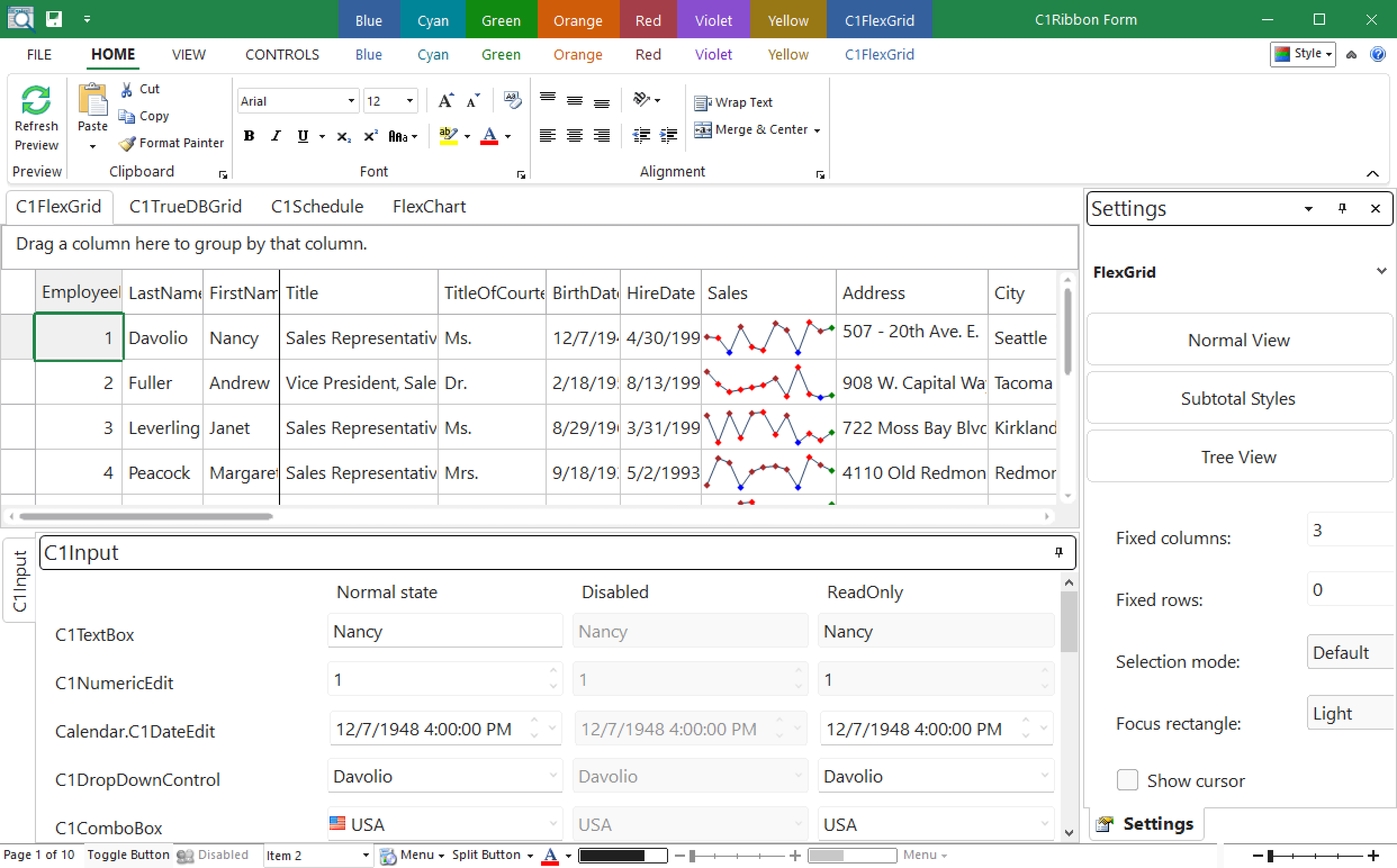Click the Fixed columns input field
Screen dimensions: 1397x868
1351,530
